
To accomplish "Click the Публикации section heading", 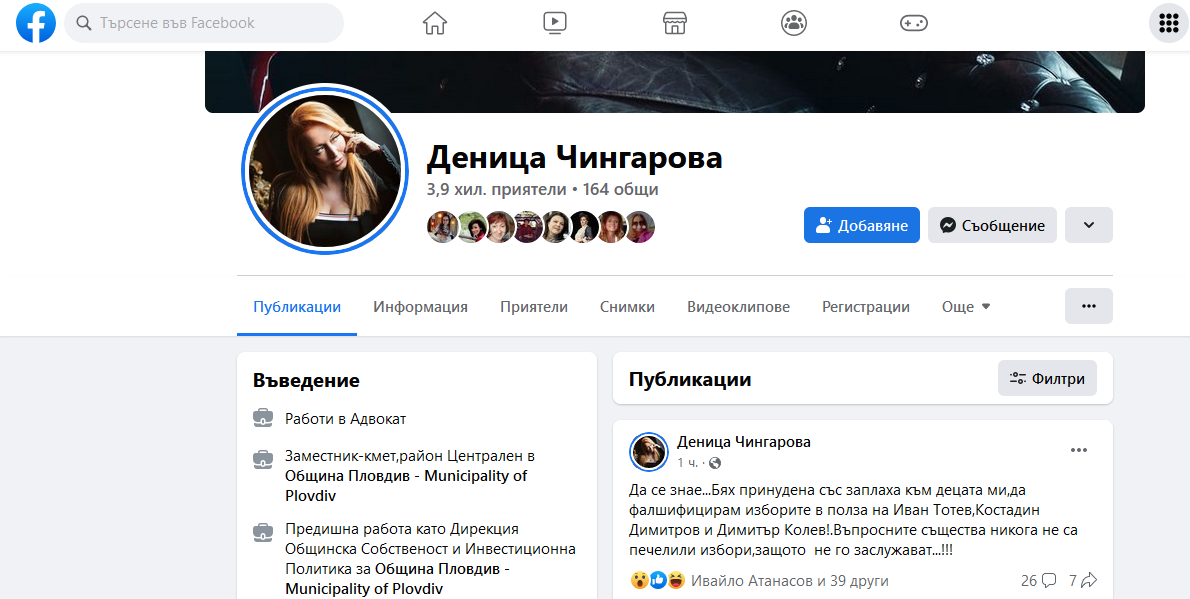I will tap(690, 379).
